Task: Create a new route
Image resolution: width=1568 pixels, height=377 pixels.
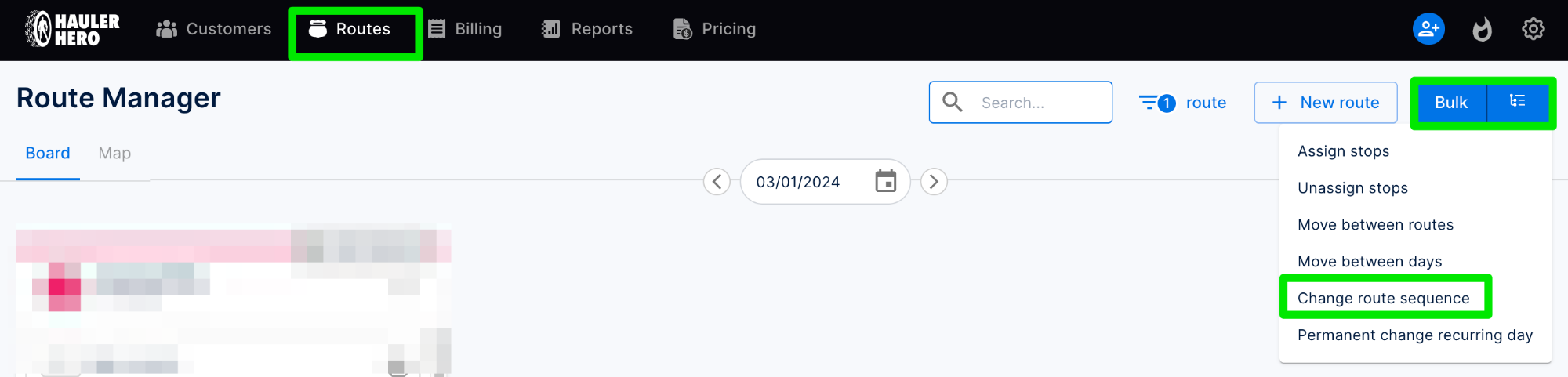Action: 1326,103
